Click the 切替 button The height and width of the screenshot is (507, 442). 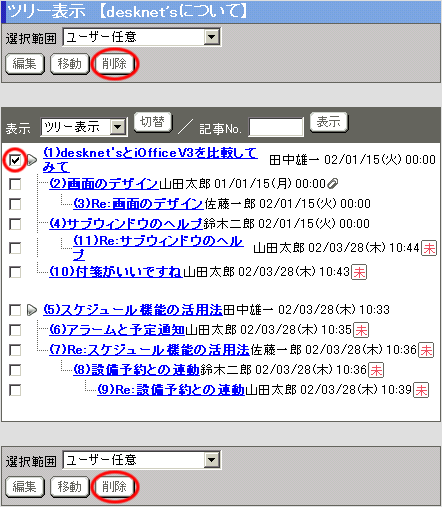coord(153,122)
